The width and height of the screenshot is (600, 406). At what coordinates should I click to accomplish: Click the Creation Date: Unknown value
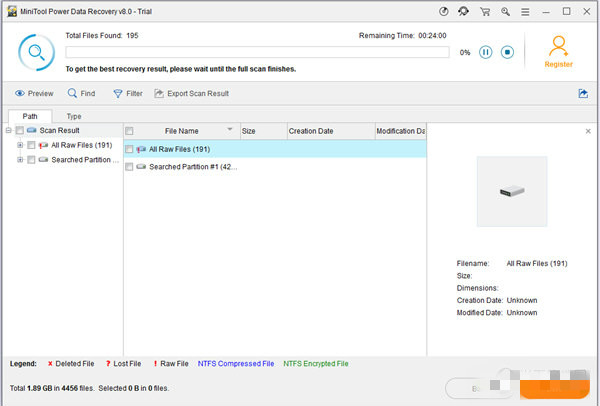point(522,300)
